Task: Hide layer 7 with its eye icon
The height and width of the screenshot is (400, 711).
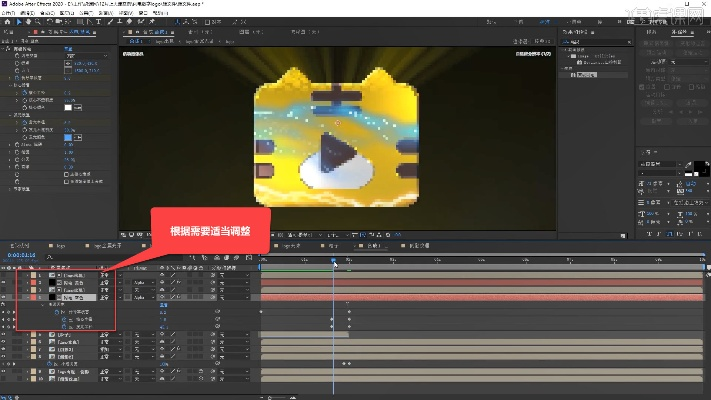Action: 4,349
